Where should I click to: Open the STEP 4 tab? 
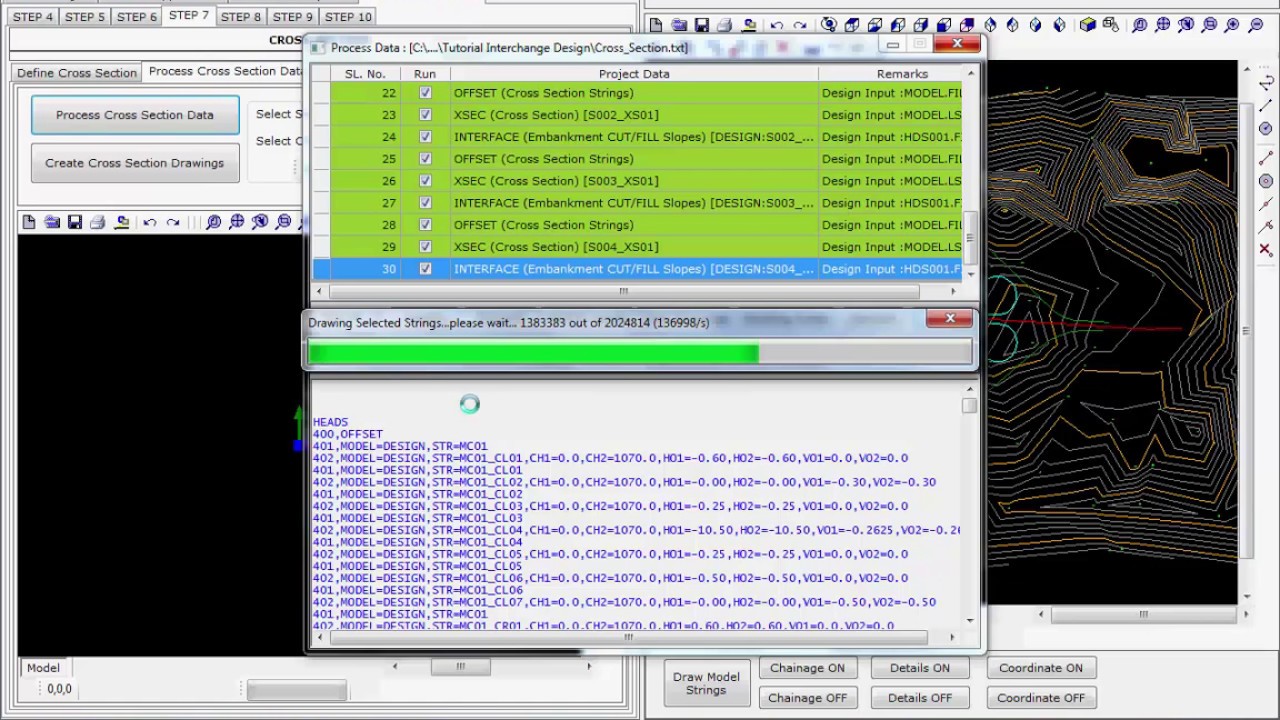pos(33,17)
